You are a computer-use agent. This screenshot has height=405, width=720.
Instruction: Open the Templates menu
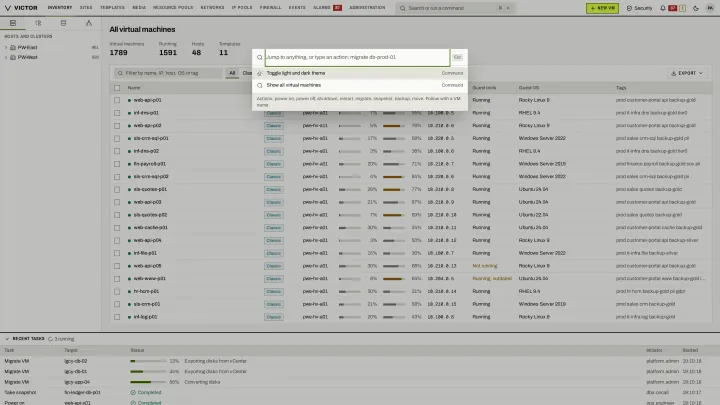pos(112,8)
